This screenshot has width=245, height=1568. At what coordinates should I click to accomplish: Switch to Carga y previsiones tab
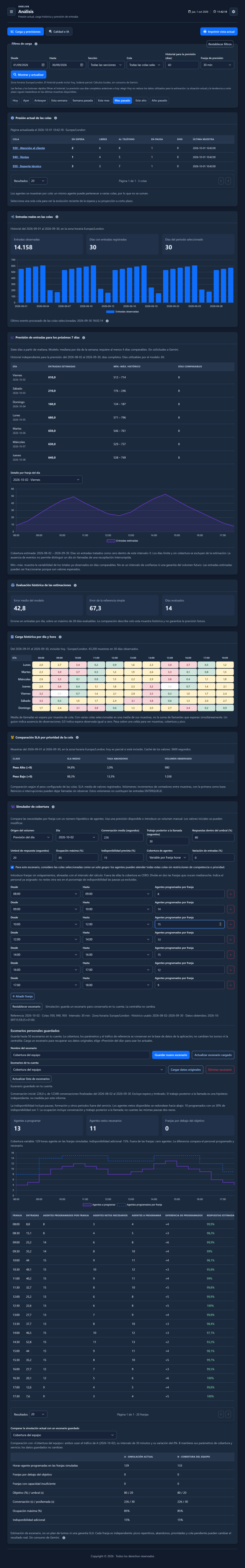click(26, 32)
